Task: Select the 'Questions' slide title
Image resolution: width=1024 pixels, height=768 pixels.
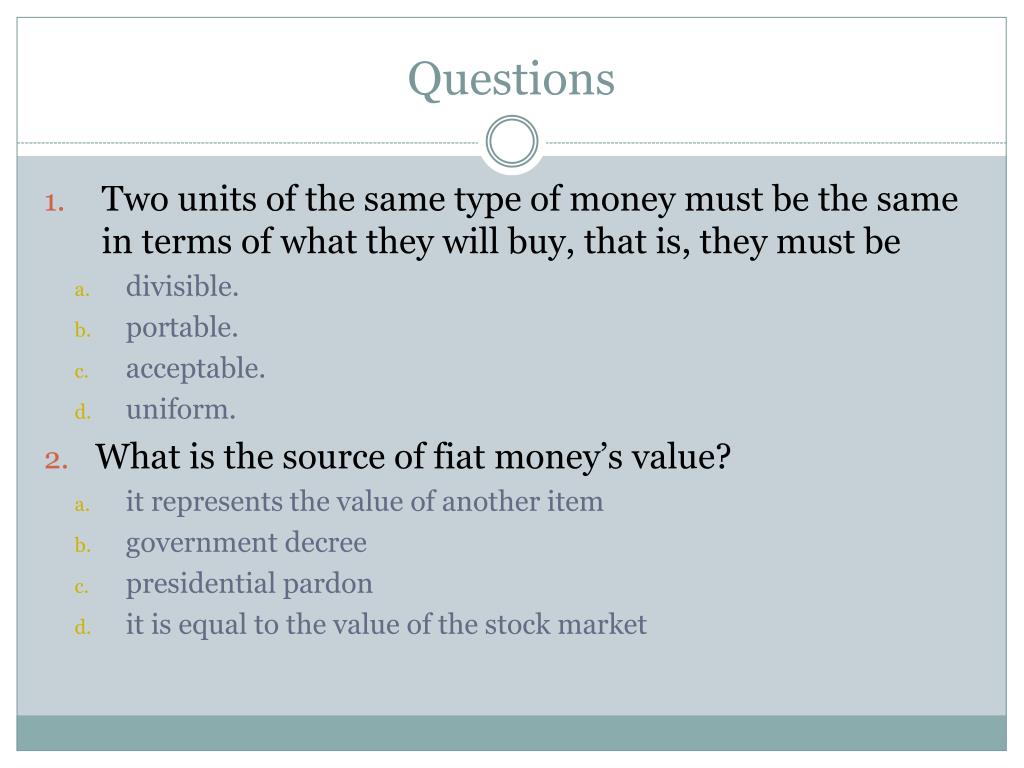Action: click(x=511, y=79)
